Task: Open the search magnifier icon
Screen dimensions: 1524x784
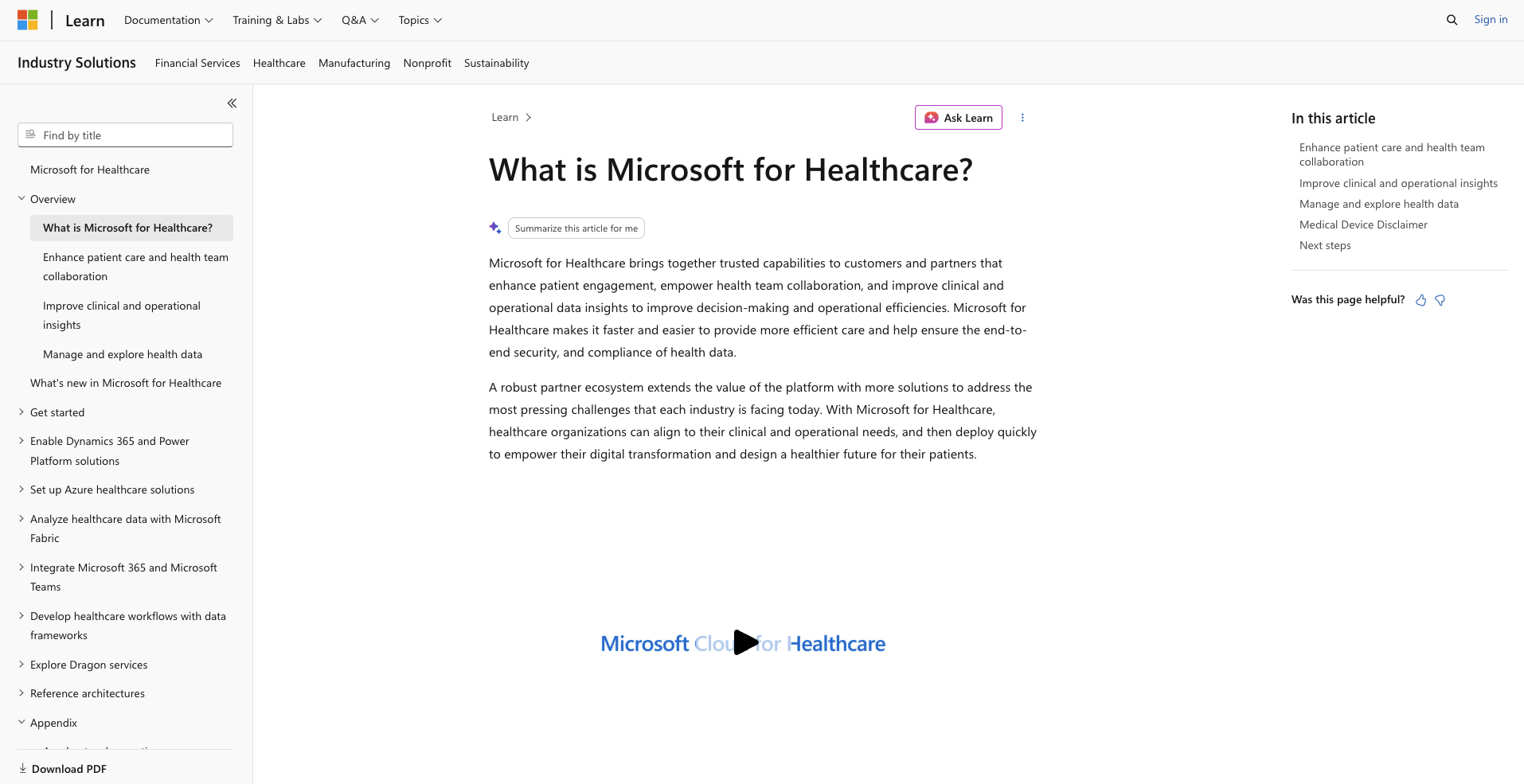Action: 1452,20
